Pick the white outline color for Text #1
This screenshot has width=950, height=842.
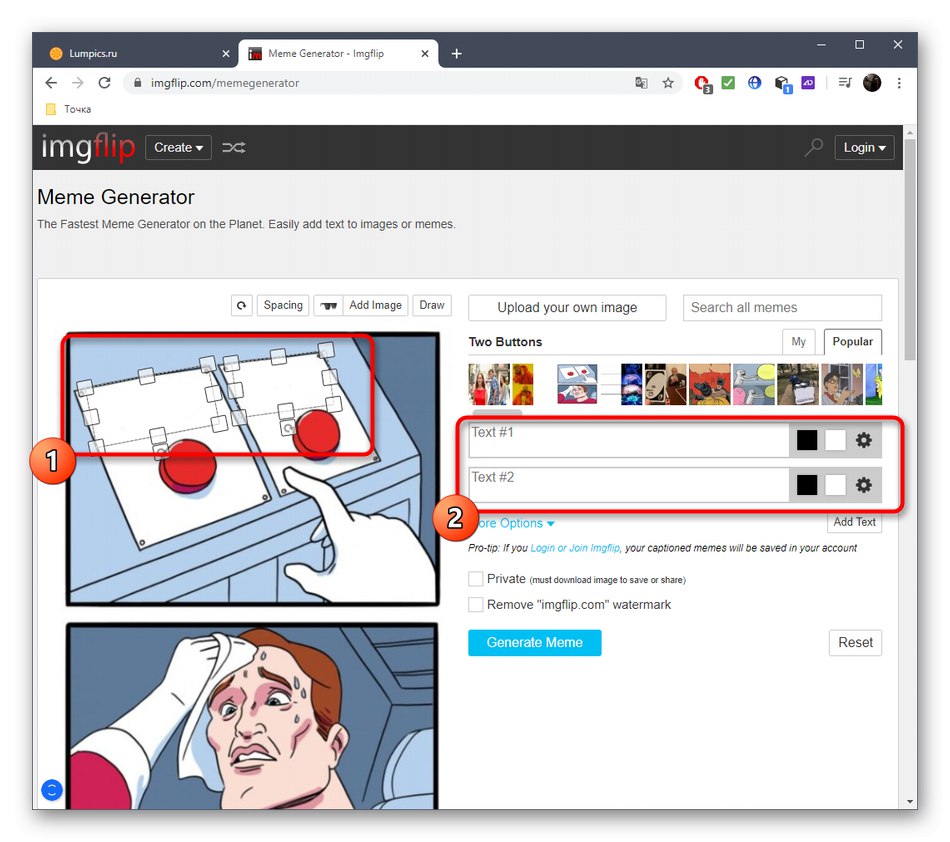835,440
